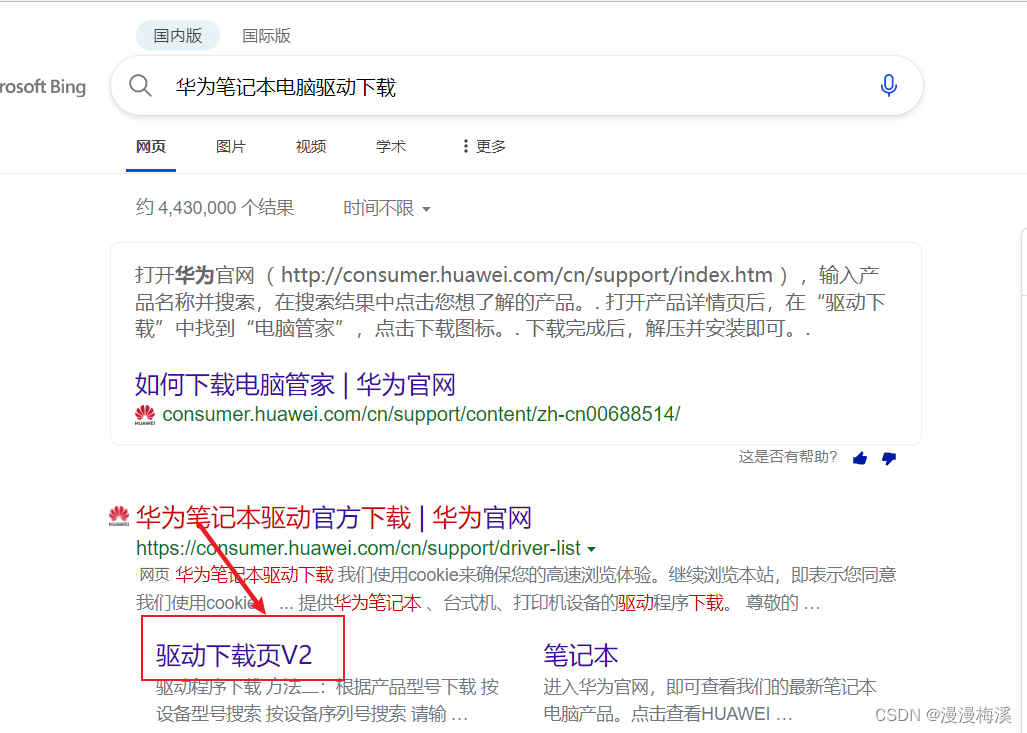Screen dimensions: 1027x733
Task: Click Huawei favicon beside 华为笔记本驱动官方下载 result
Action: [119, 516]
